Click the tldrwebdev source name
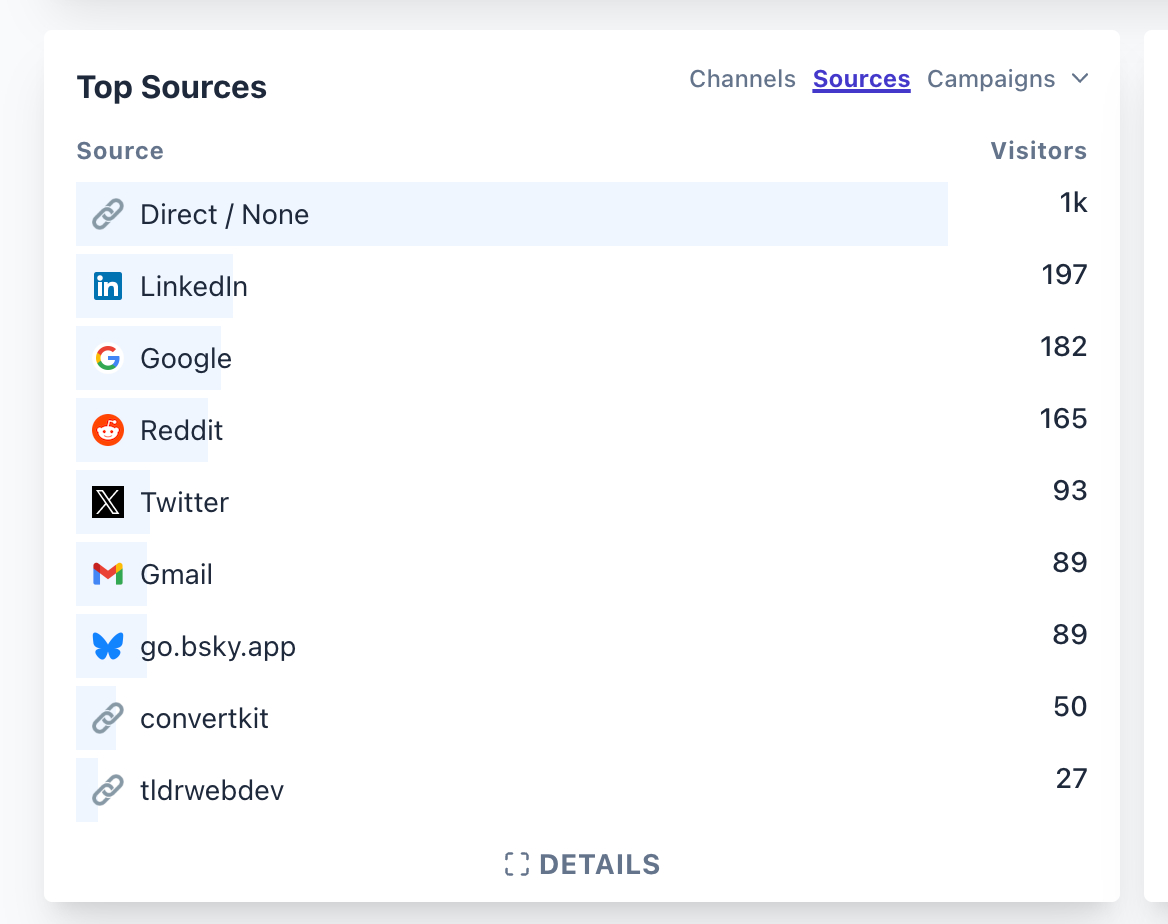 click(212, 791)
